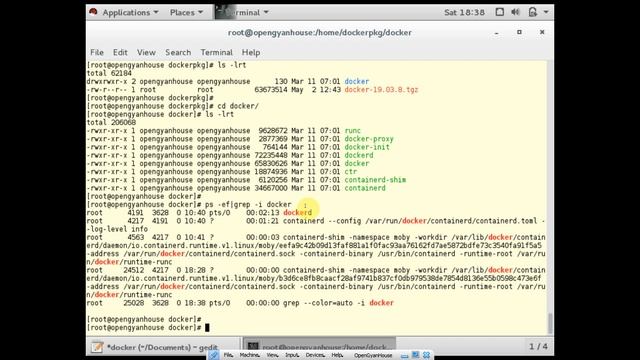The width and height of the screenshot is (640, 360).
Task: Click the file size 63673514
Action: [x=271, y=90]
